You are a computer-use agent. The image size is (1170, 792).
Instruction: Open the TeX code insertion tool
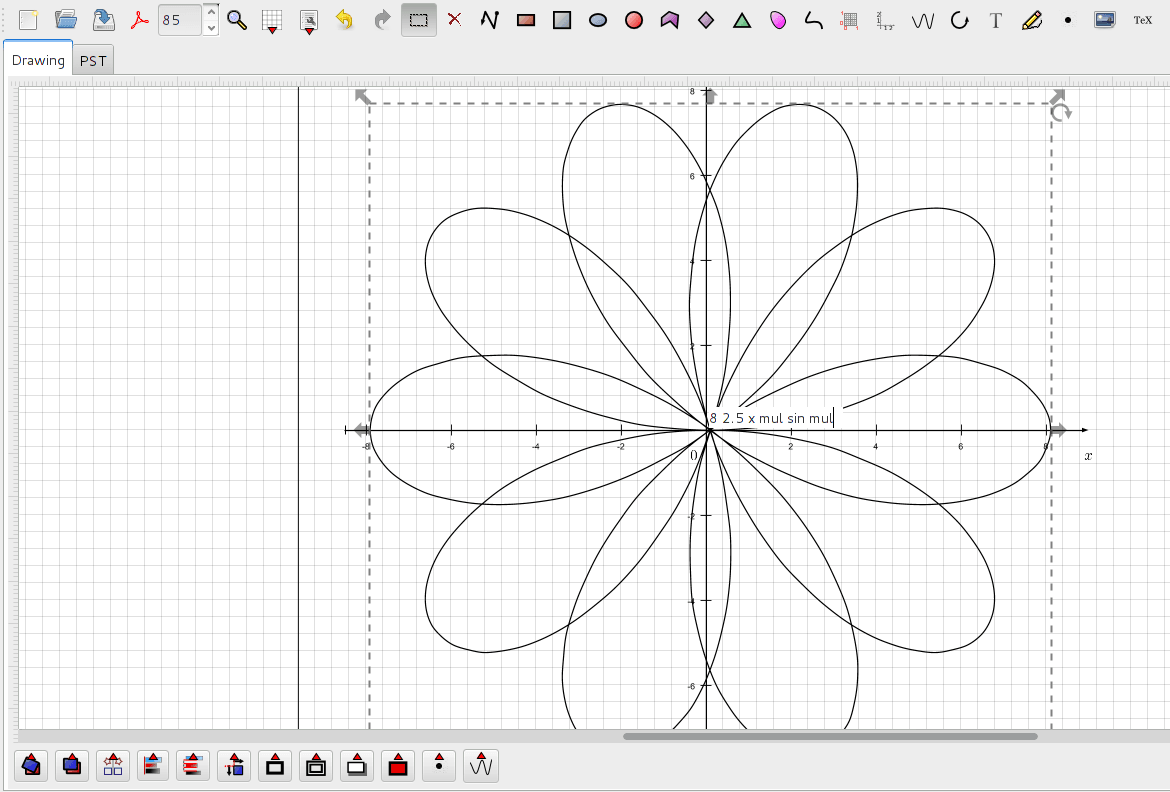[x=1142, y=20]
